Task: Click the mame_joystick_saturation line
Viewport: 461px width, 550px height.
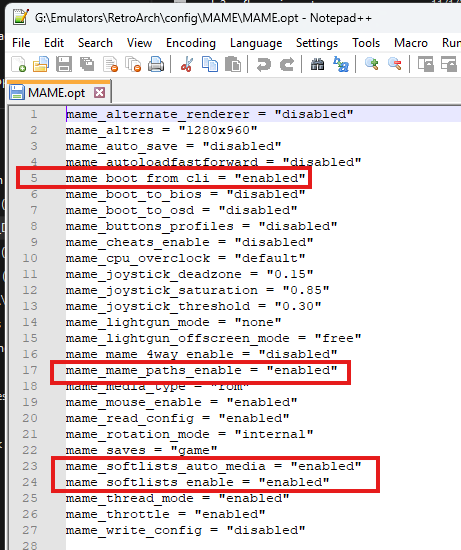Action: pyautogui.click(x=198, y=290)
